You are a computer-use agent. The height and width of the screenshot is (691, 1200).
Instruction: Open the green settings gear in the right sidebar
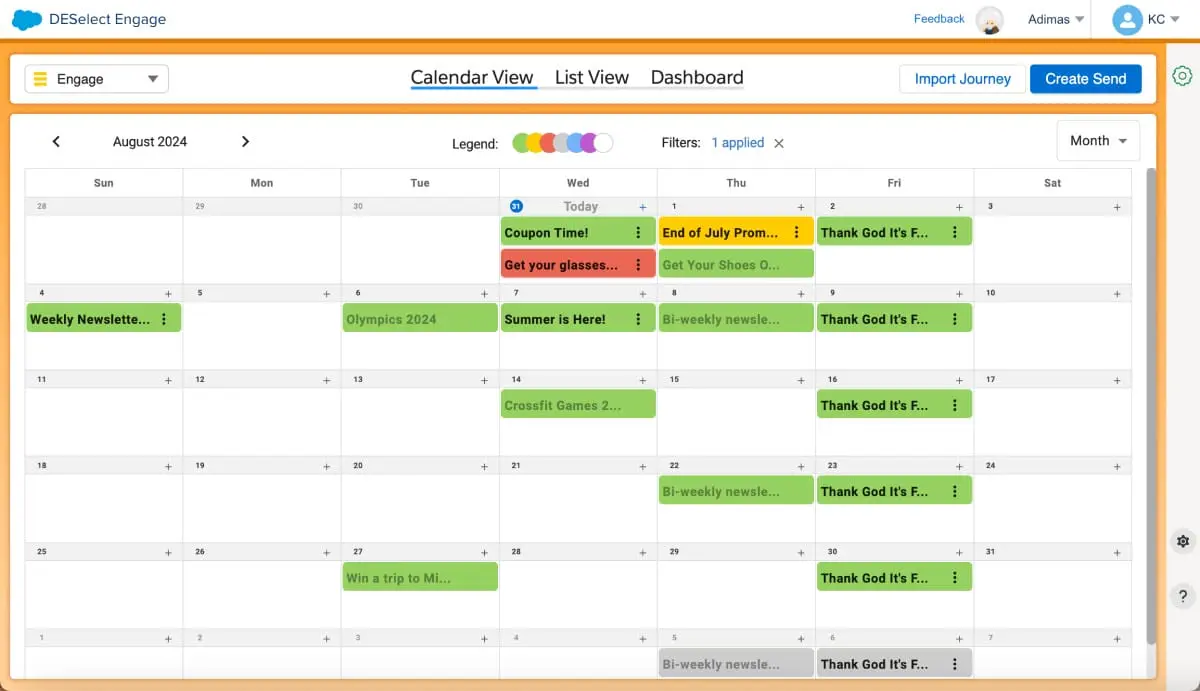click(1182, 76)
